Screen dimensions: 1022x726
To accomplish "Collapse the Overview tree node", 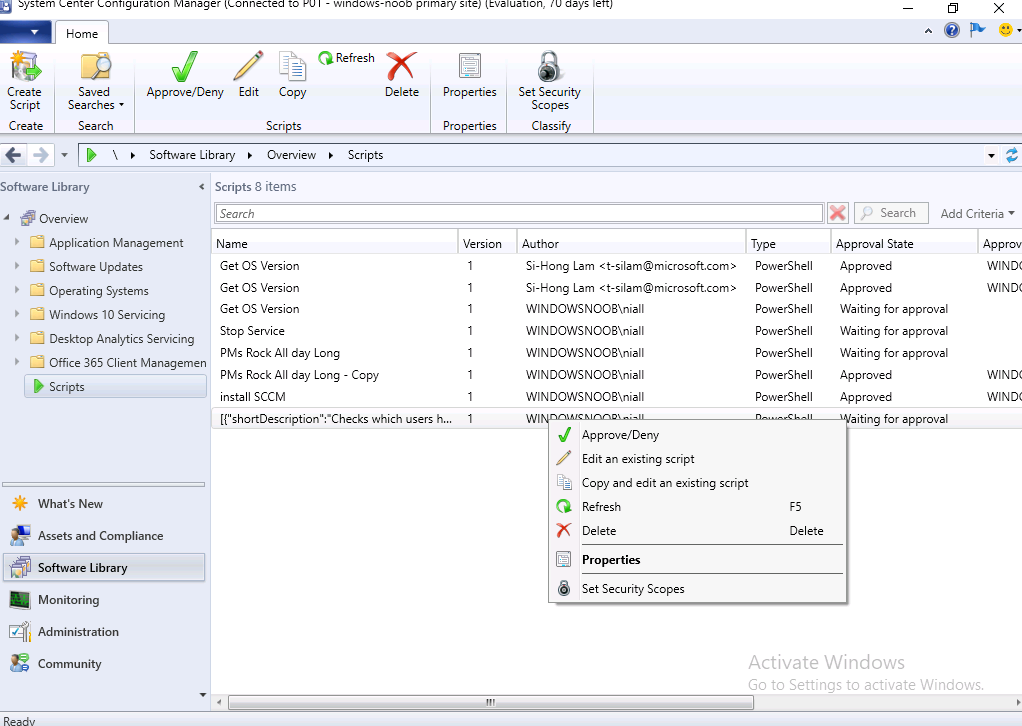I will (7, 218).
